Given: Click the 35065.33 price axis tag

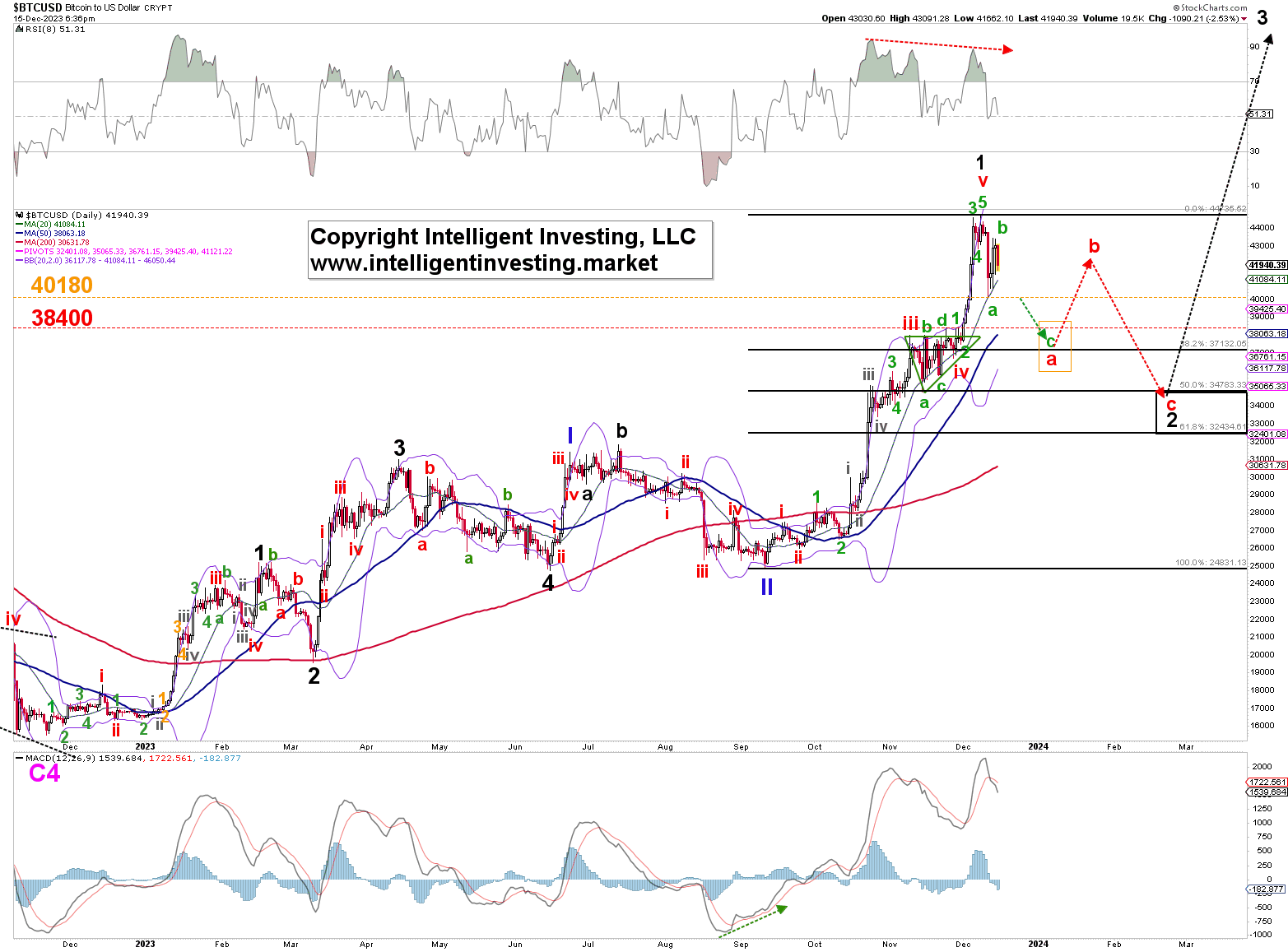Looking at the screenshot, I should pos(1267,386).
